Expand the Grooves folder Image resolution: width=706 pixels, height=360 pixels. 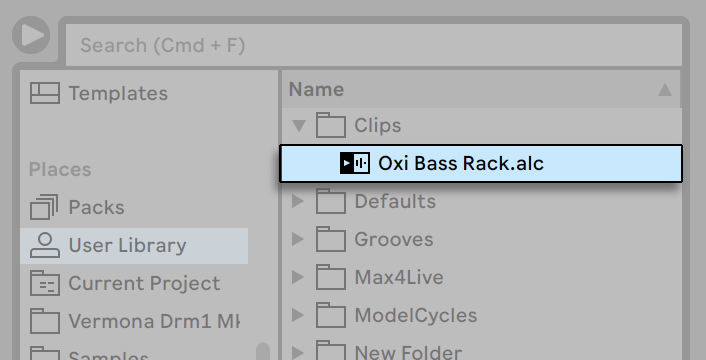point(298,239)
